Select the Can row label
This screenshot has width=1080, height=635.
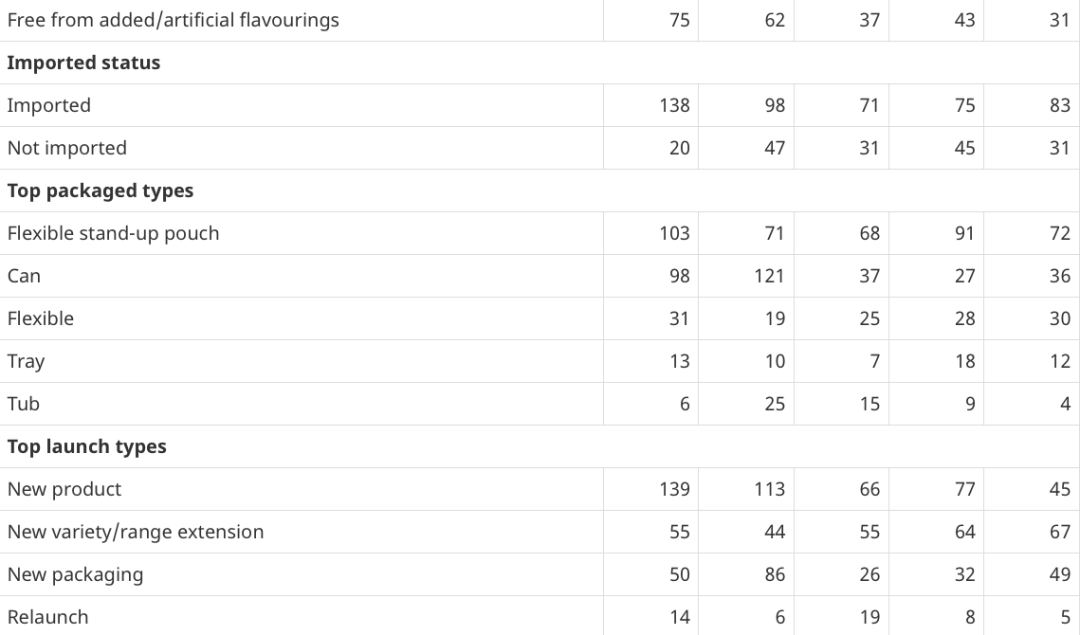pyautogui.click(x=24, y=276)
